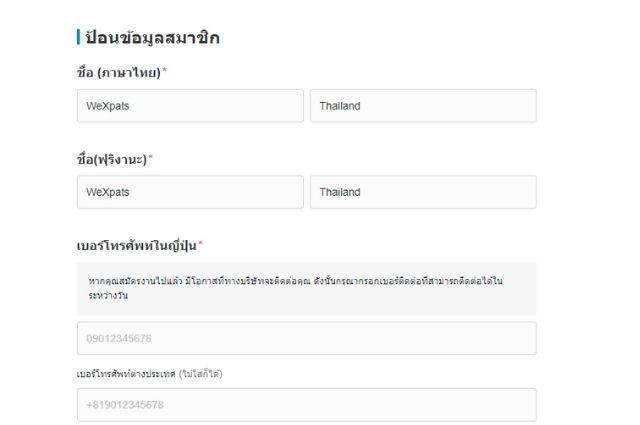Focus the furigana last name field with Thailand
The width and height of the screenshot is (640, 425).
pos(423,192)
